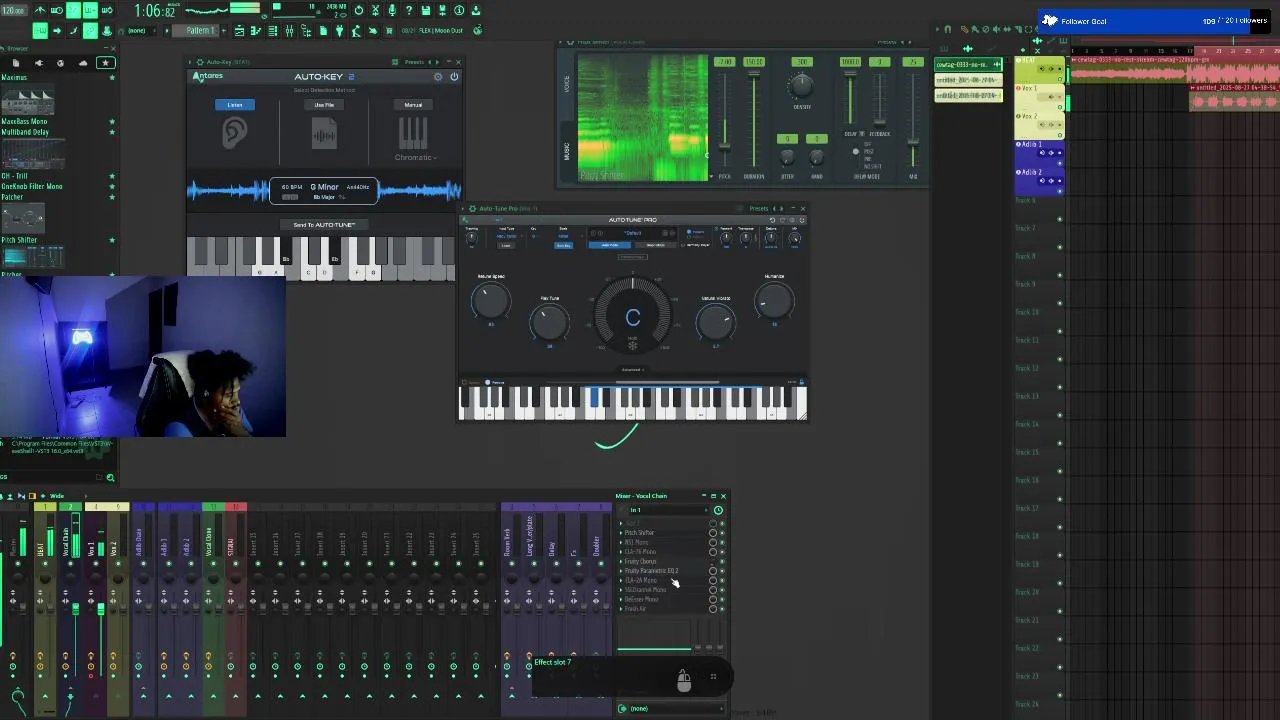Click the piano keys icon in Auto-Key
This screenshot has height=720, width=1280.
click(x=413, y=133)
